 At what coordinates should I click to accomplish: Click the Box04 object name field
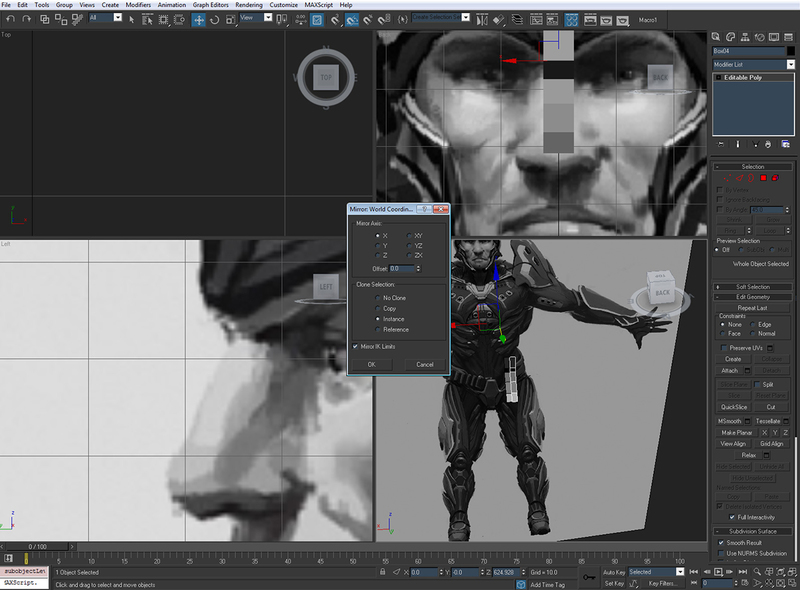coord(748,51)
